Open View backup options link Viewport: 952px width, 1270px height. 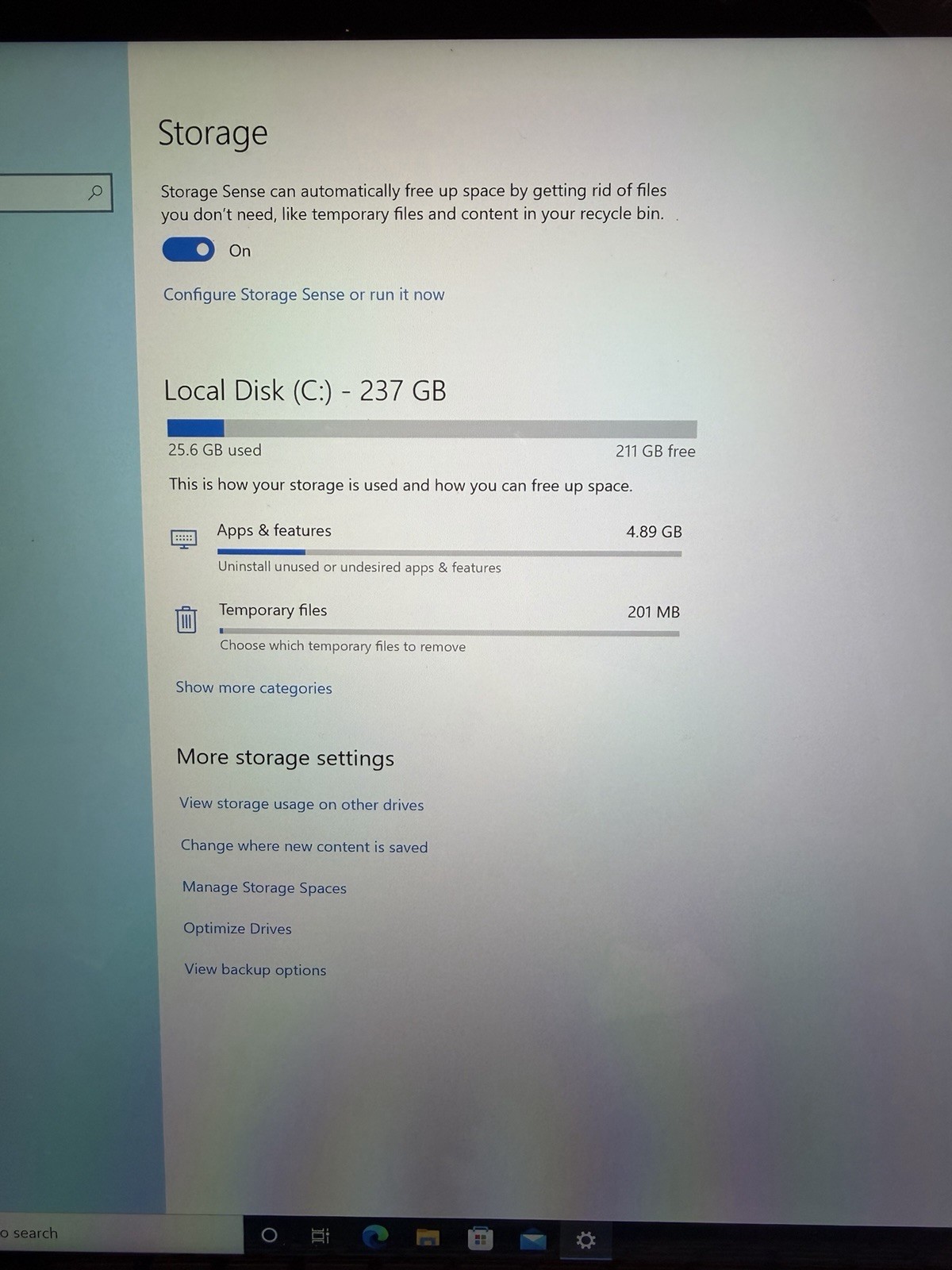click(255, 969)
